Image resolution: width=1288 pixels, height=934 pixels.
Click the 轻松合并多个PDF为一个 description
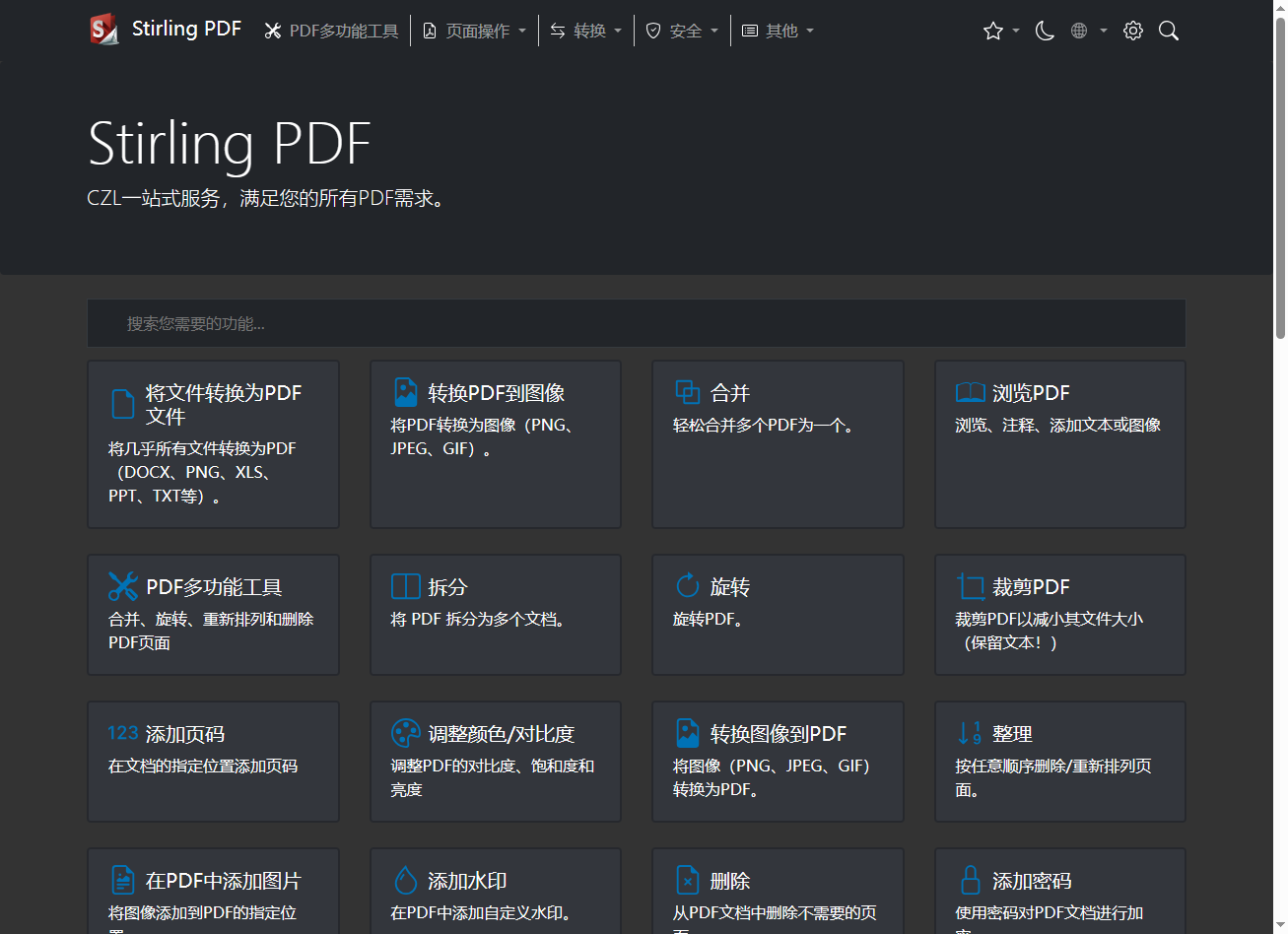pos(764,425)
